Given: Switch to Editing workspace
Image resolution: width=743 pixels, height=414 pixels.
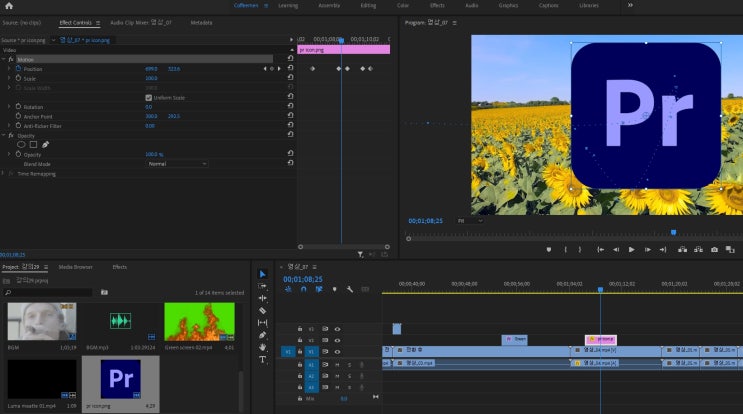Looking at the screenshot, I should tap(368, 6).
